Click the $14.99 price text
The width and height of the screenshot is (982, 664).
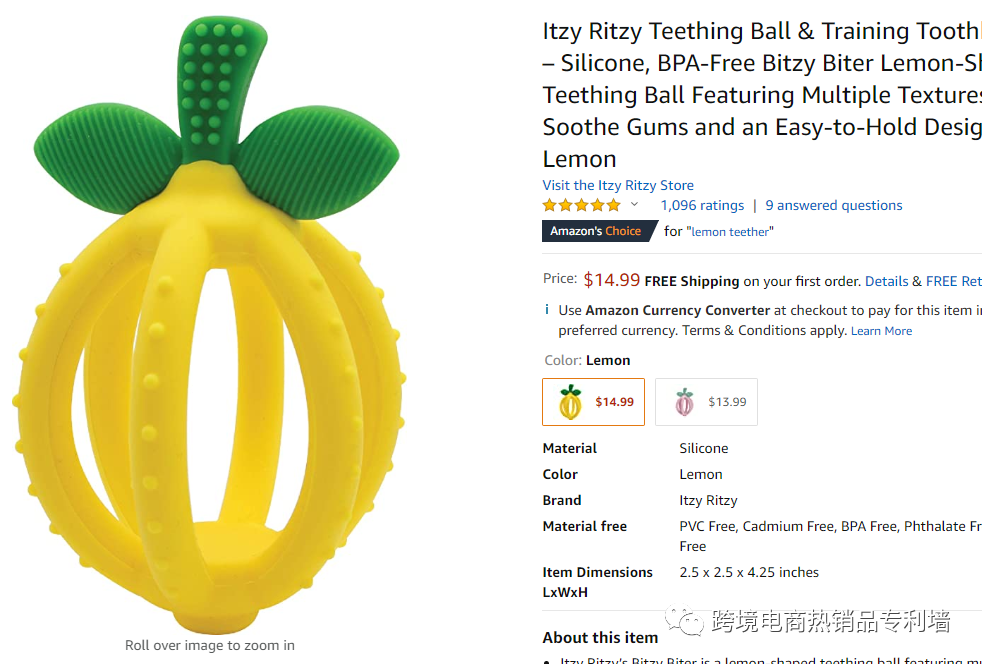(x=611, y=280)
